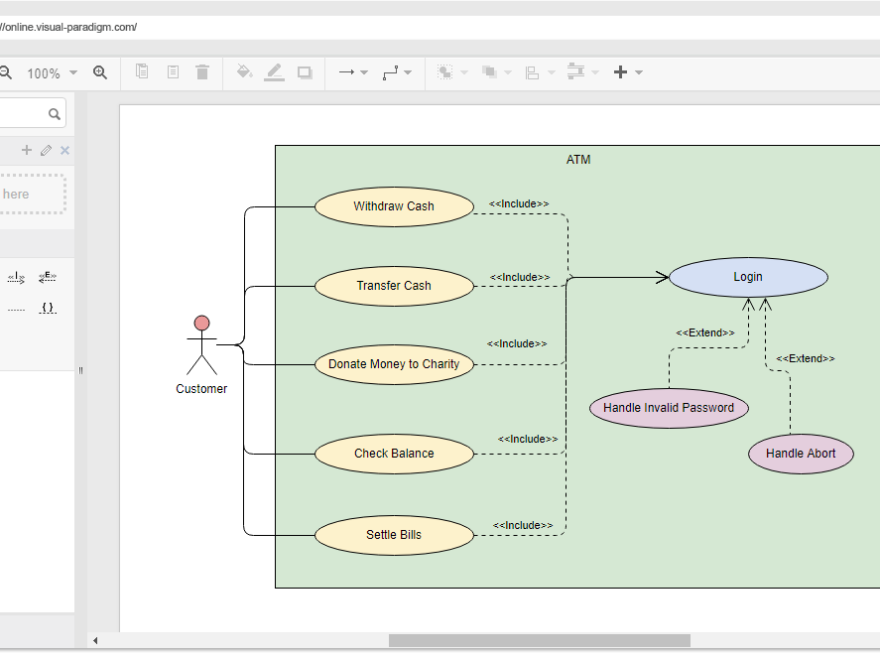Screen dimensions: 880x660
Task: Select the Login use case ellipse
Action: coord(748,277)
